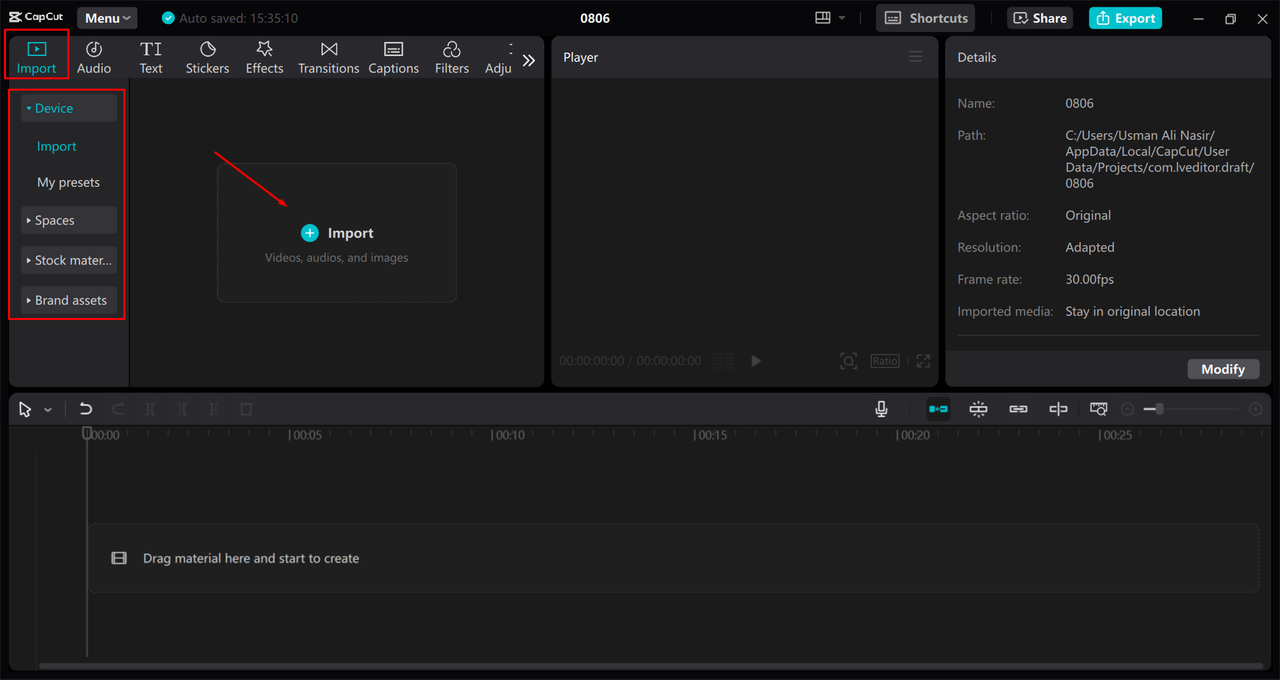Screen dimensions: 1280x680
Task: Show more tool tabs with double chevron
Action: point(529,60)
